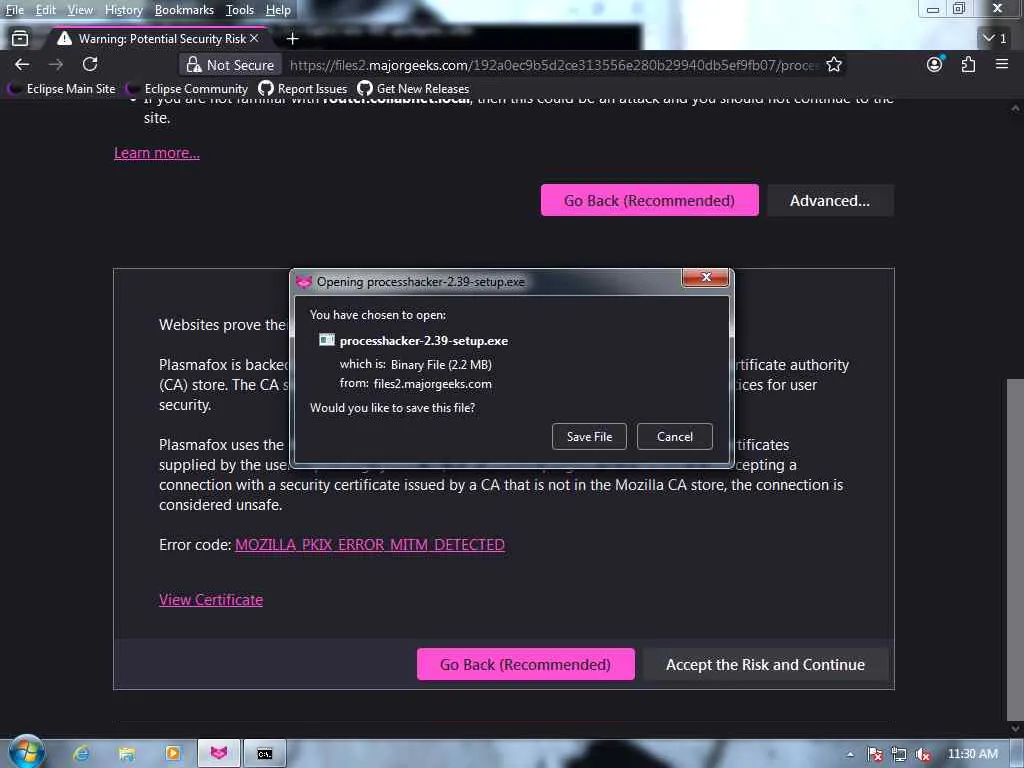Click Save File in the download dialog
The width and height of the screenshot is (1024, 768).
tap(589, 436)
